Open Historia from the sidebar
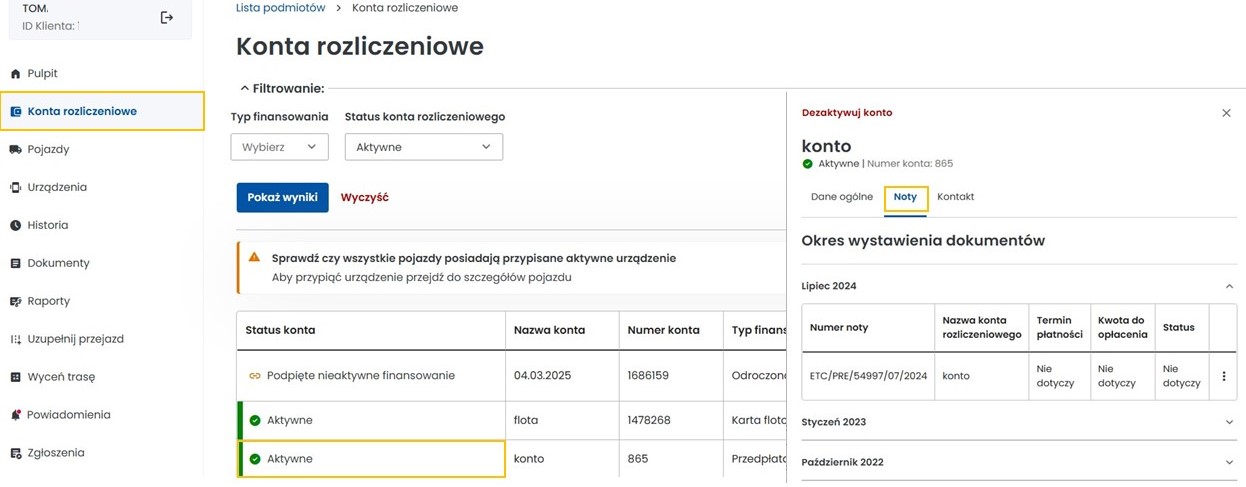The width and height of the screenshot is (1246, 487). point(48,225)
